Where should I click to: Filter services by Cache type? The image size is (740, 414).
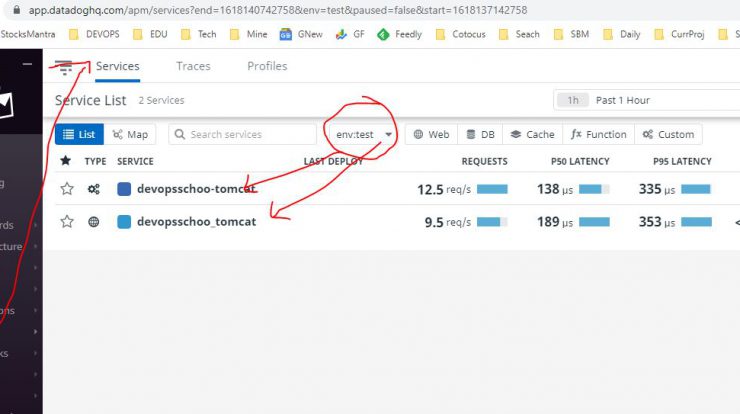point(533,135)
